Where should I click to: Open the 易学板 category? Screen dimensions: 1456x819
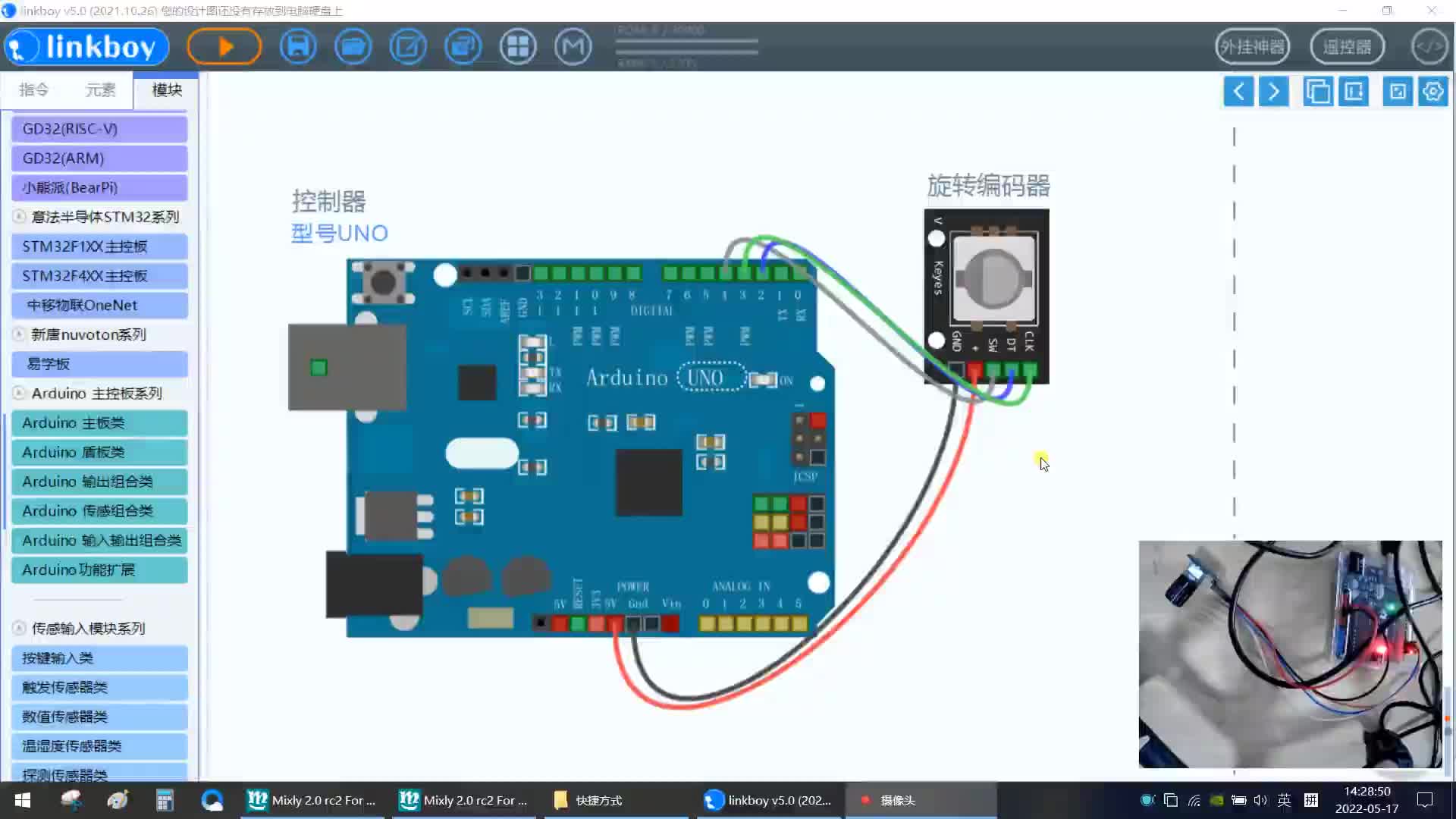point(99,364)
